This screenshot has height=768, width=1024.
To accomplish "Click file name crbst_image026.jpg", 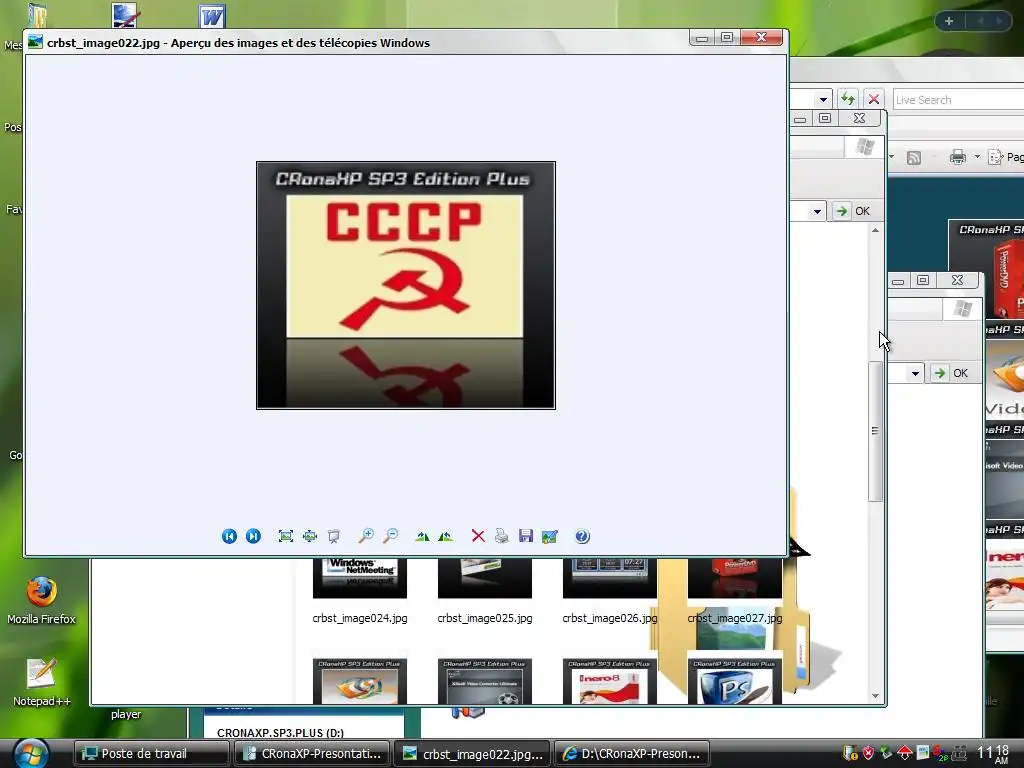I will click(610, 618).
